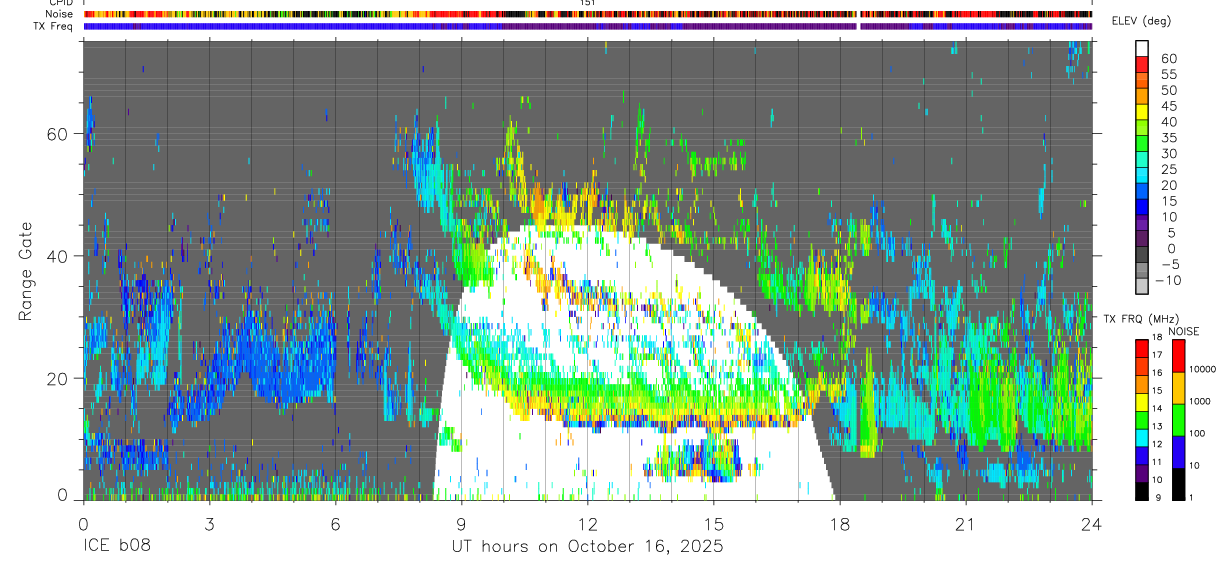Screen dimensions: 1228x567
Task: Click the black 9 MHz TX FRQ swatch
Action: 1142,491
